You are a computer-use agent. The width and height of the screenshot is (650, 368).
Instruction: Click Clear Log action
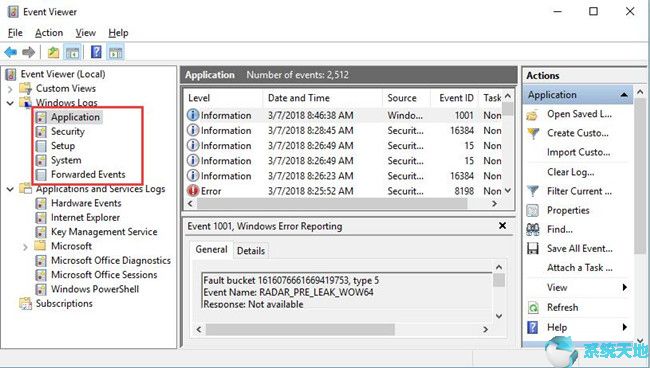(570, 172)
